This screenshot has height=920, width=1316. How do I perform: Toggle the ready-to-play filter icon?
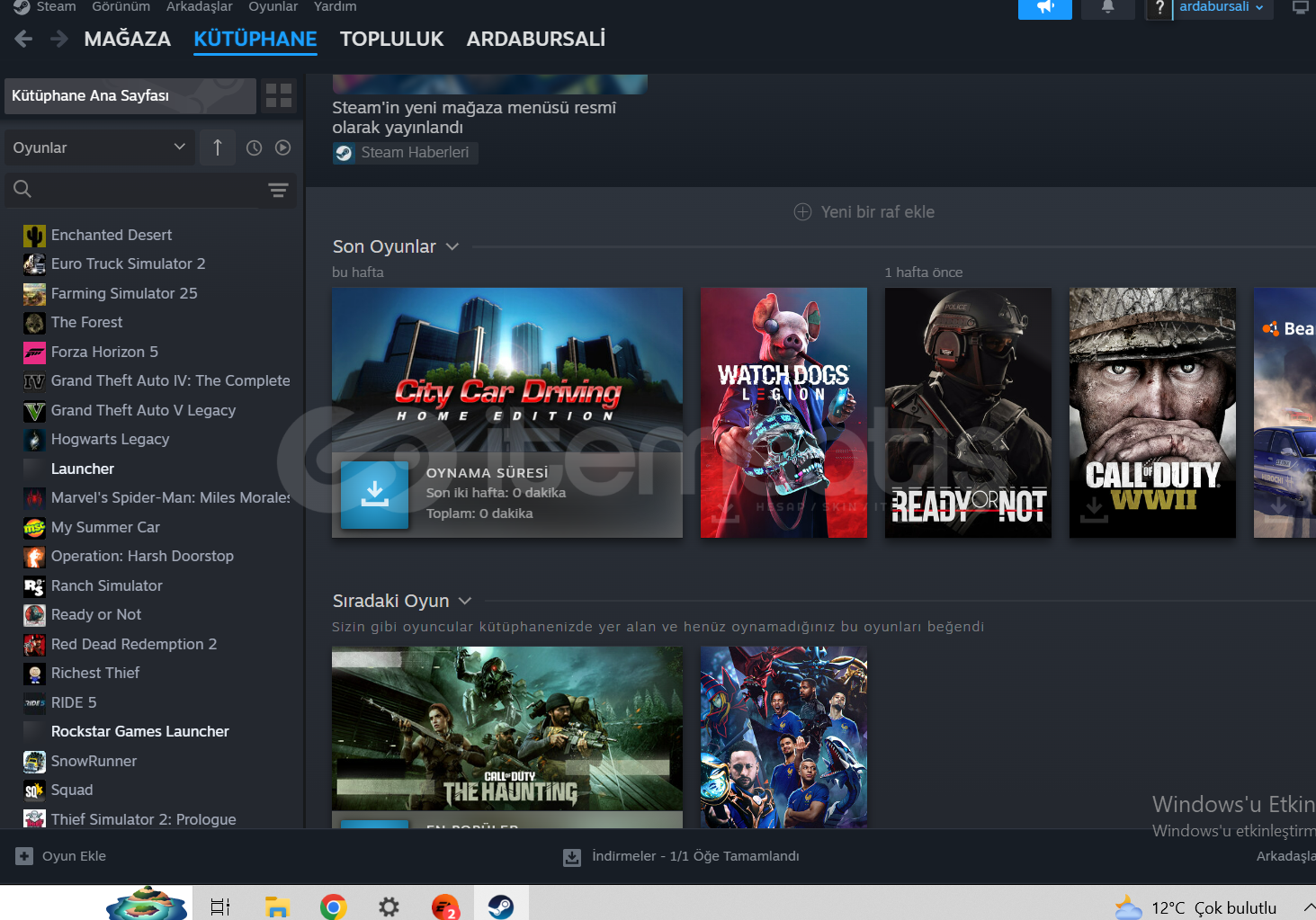[283, 147]
